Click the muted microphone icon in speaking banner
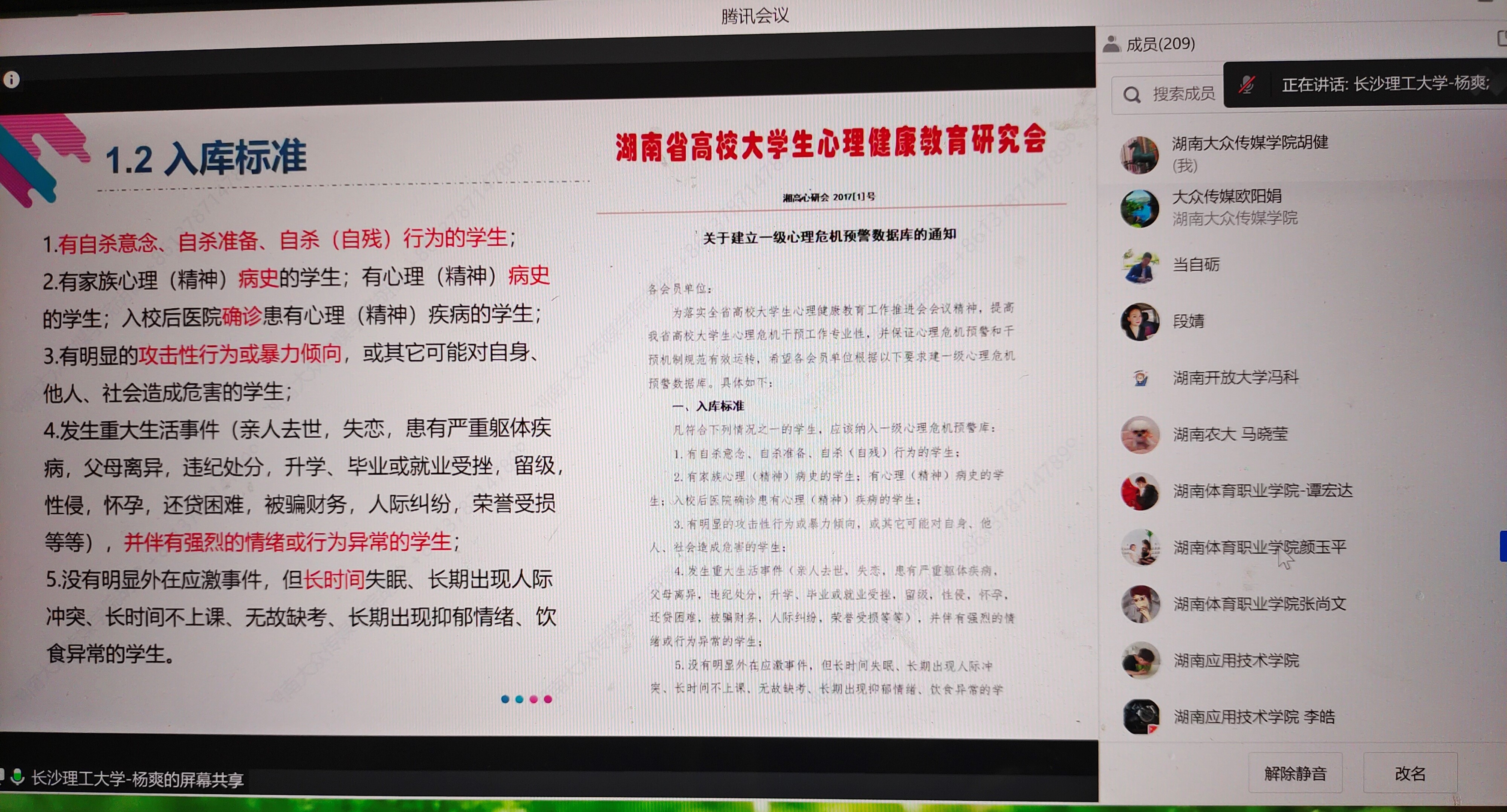The height and width of the screenshot is (812, 1507). click(x=1246, y=85)
